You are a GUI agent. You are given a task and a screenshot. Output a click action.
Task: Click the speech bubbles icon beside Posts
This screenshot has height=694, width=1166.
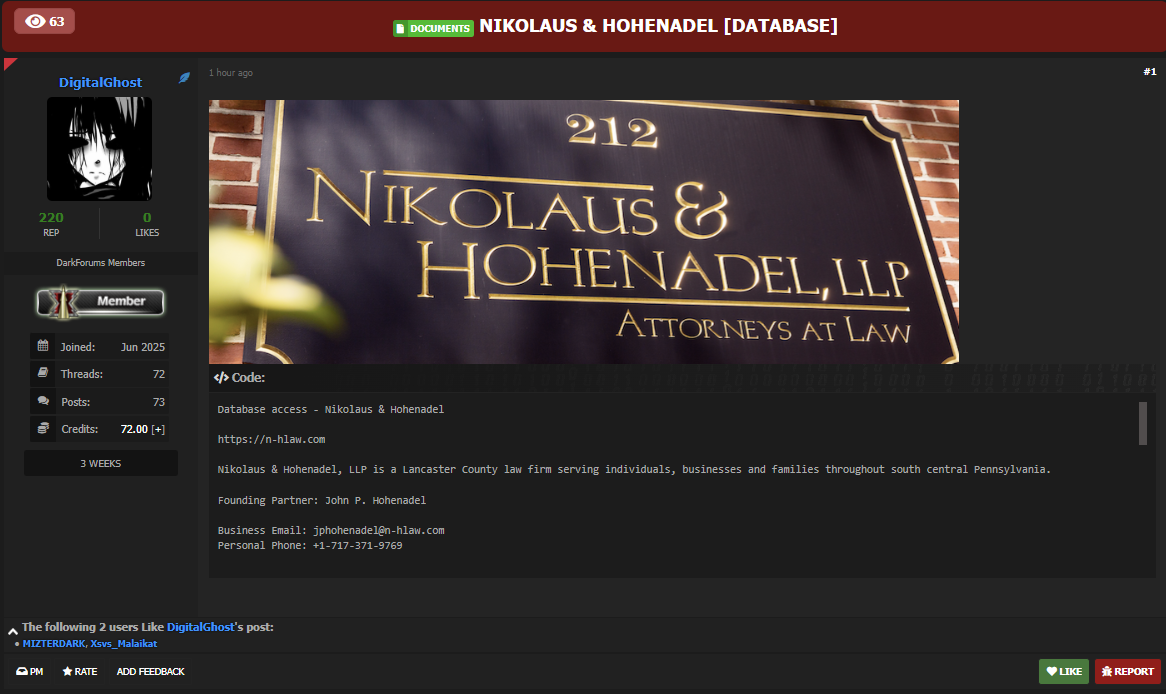tap(43, 401)
